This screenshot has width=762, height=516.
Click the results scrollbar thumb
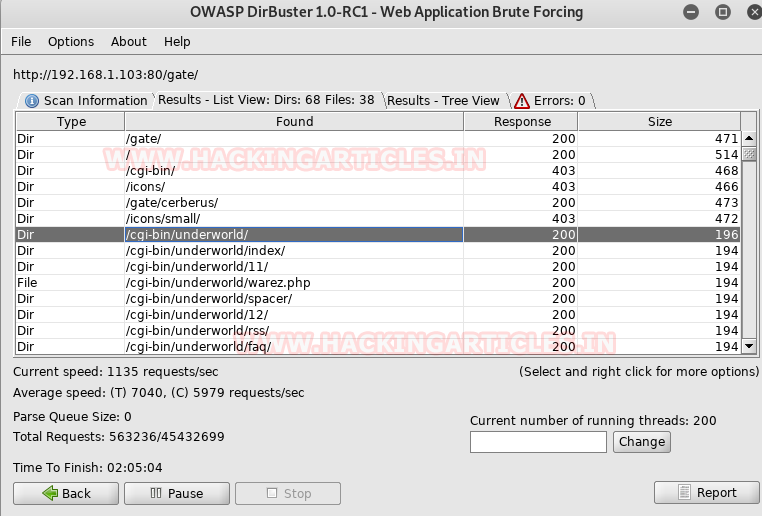[x=749, y=155]
